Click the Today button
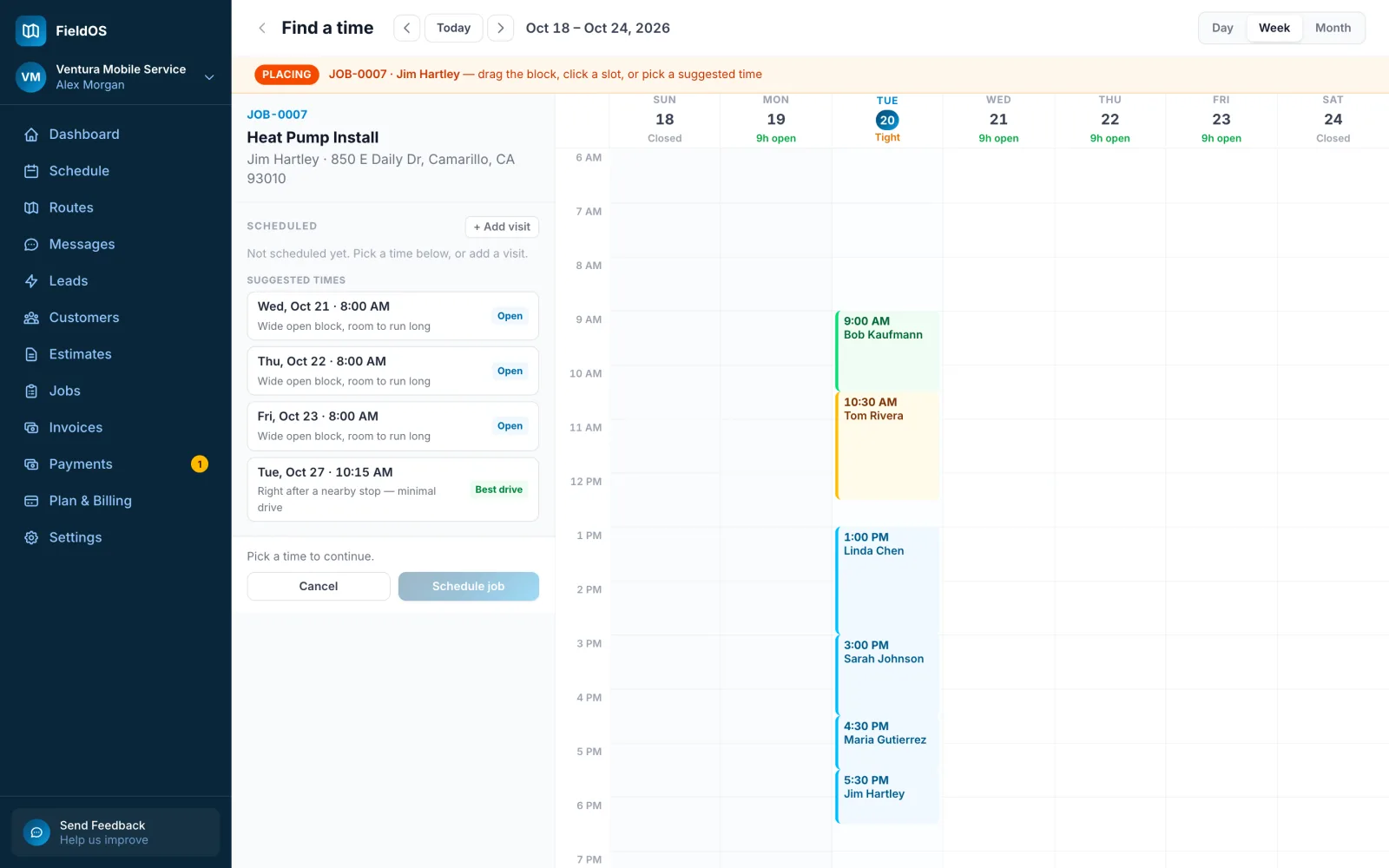 coord(453,28)
